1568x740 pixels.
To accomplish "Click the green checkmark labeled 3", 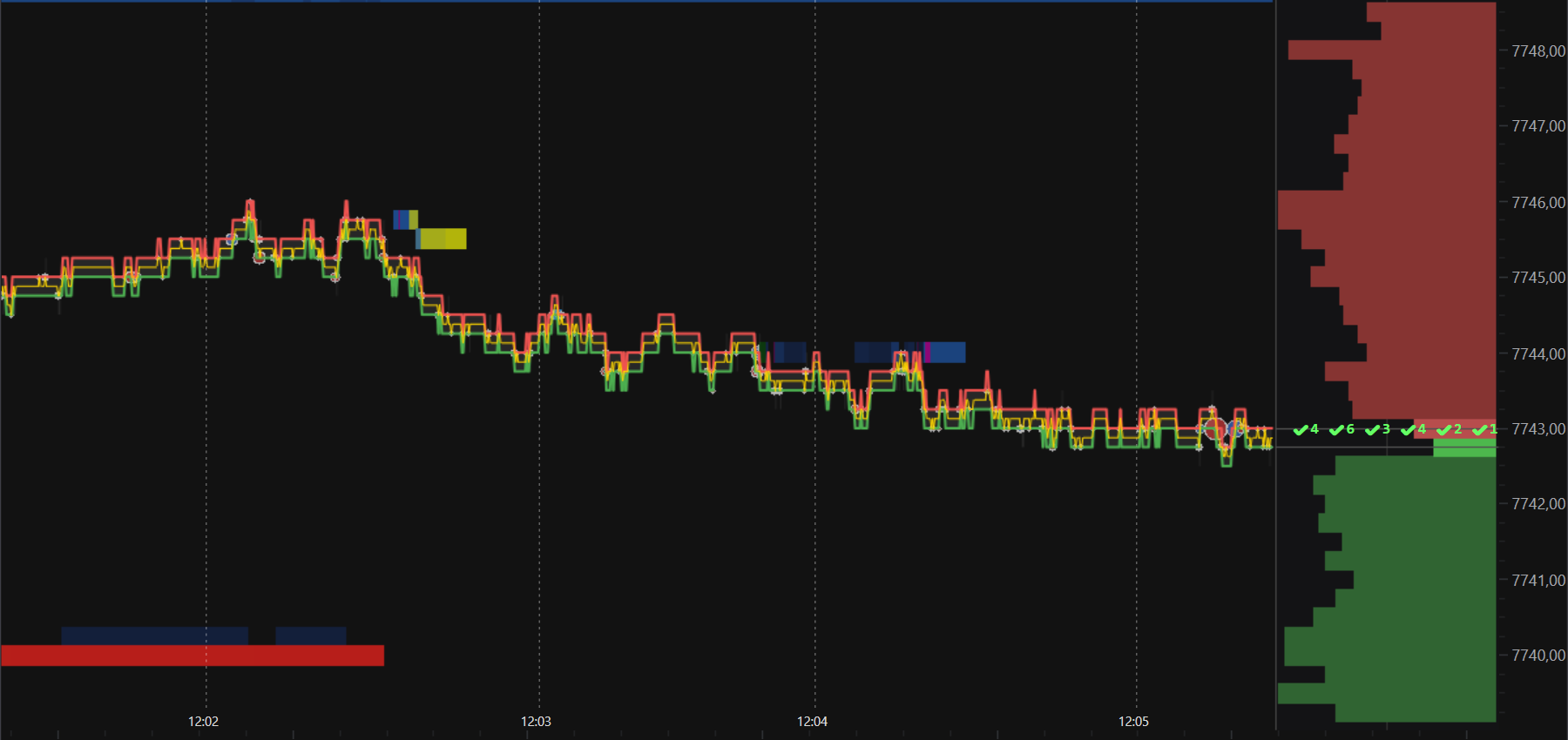I will [1377, 429].
